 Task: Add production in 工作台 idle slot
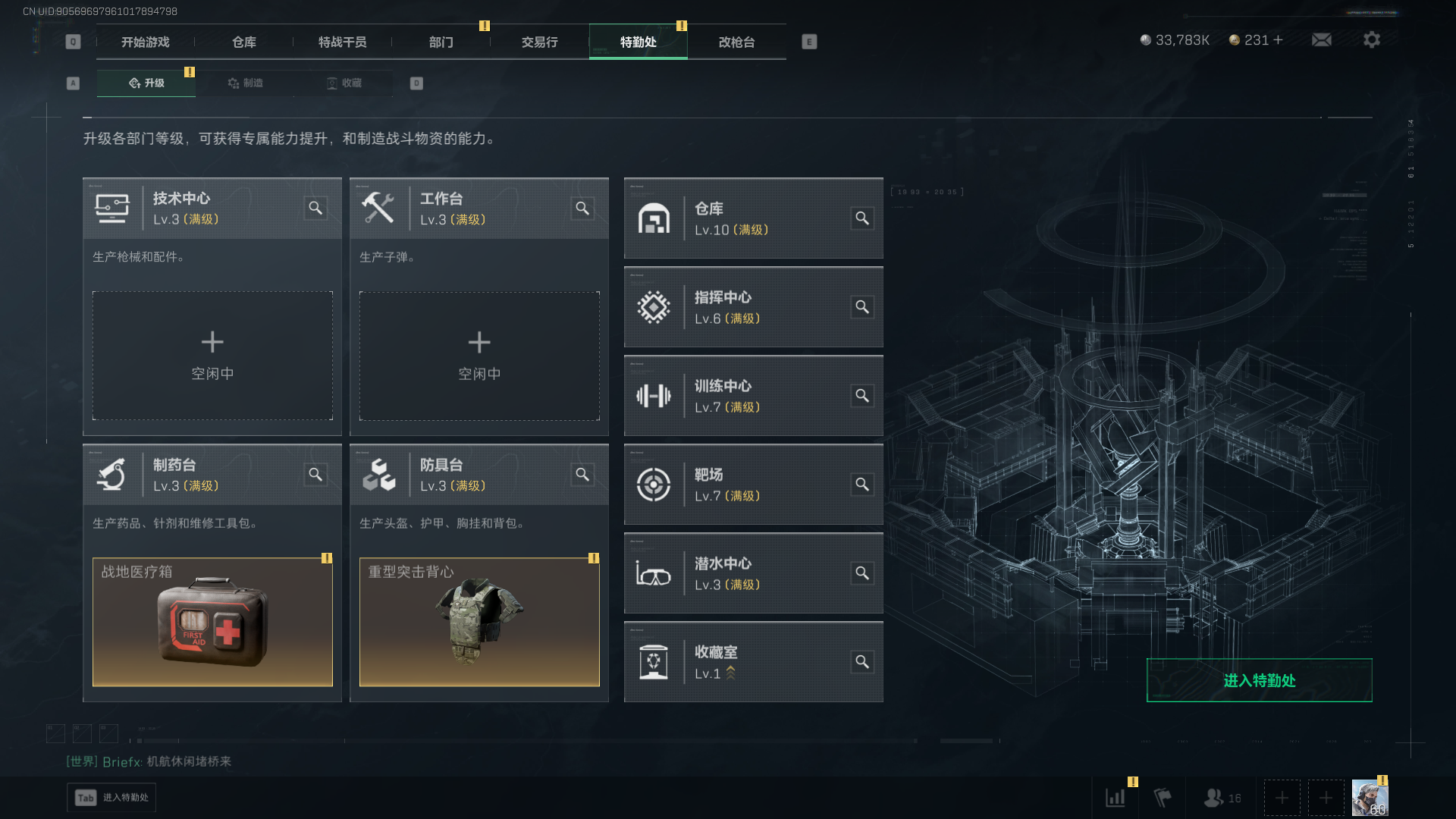(479, 356)
